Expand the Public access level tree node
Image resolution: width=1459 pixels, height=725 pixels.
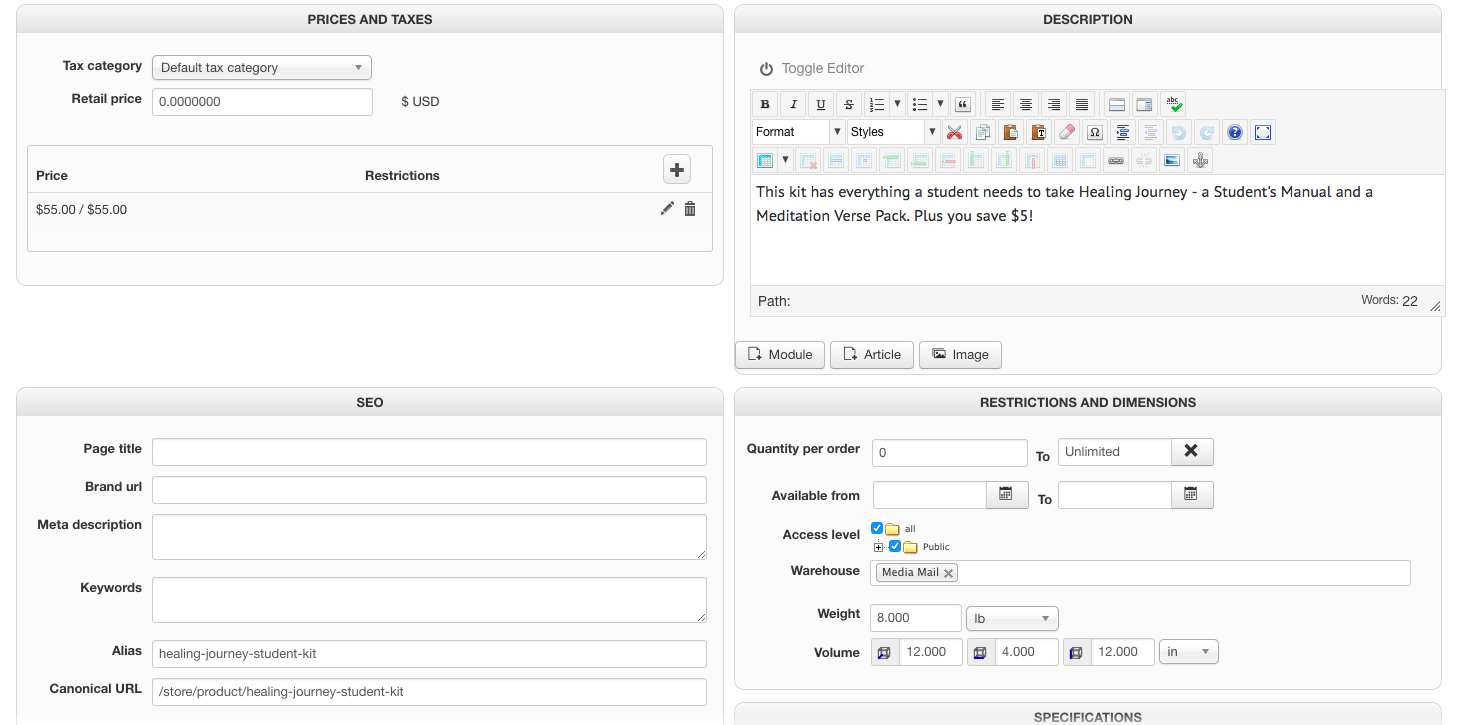[879, 547]
